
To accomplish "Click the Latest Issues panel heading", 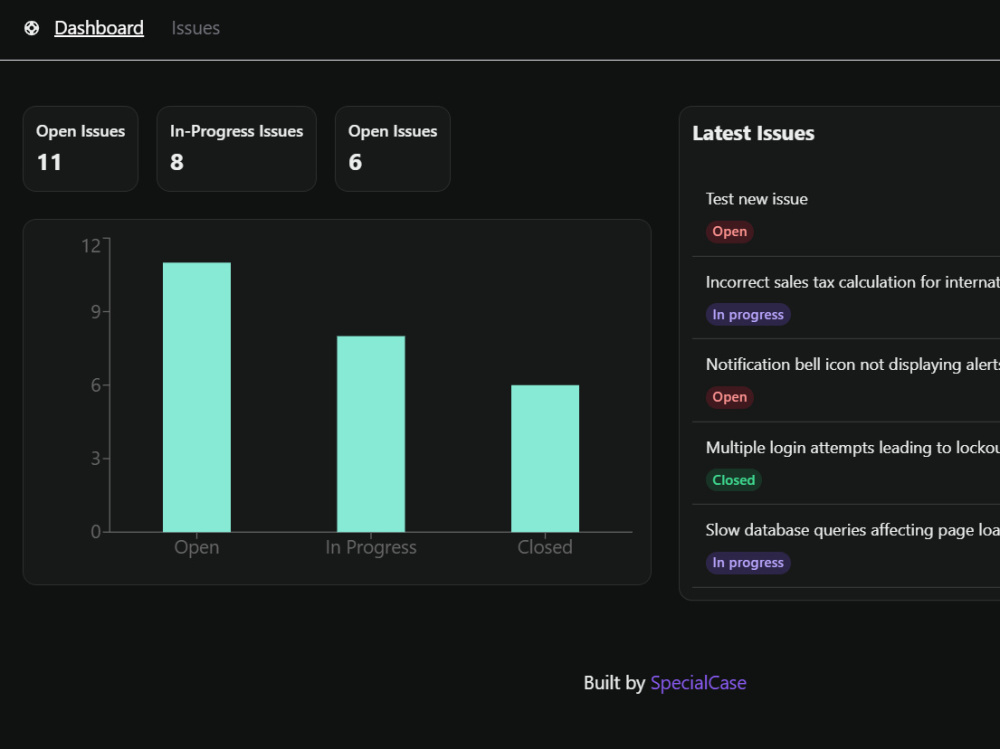I will pyautogui.click(x=753, y=133).
